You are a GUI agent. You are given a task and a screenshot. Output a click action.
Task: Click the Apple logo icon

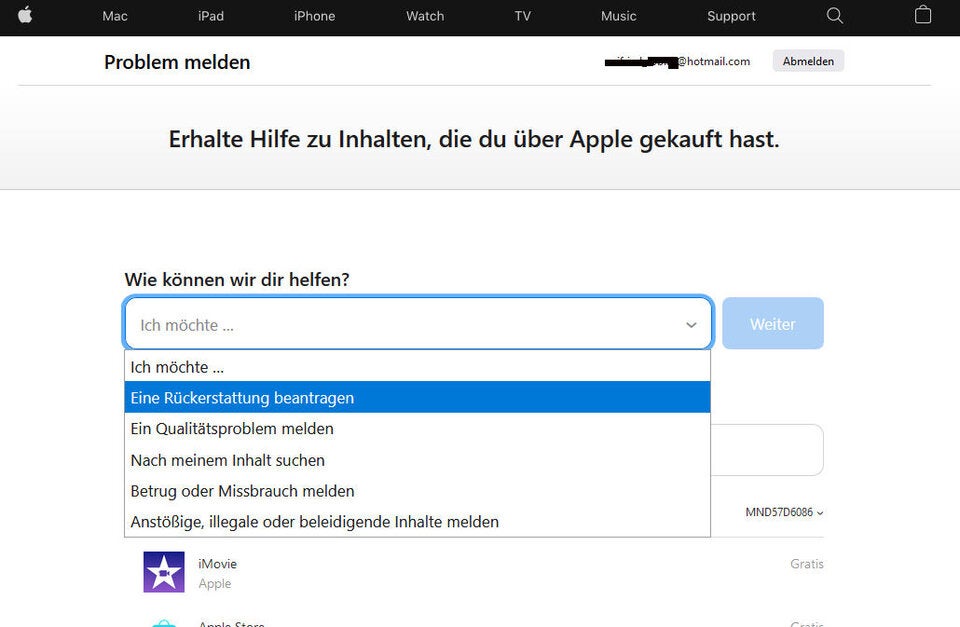25,16
